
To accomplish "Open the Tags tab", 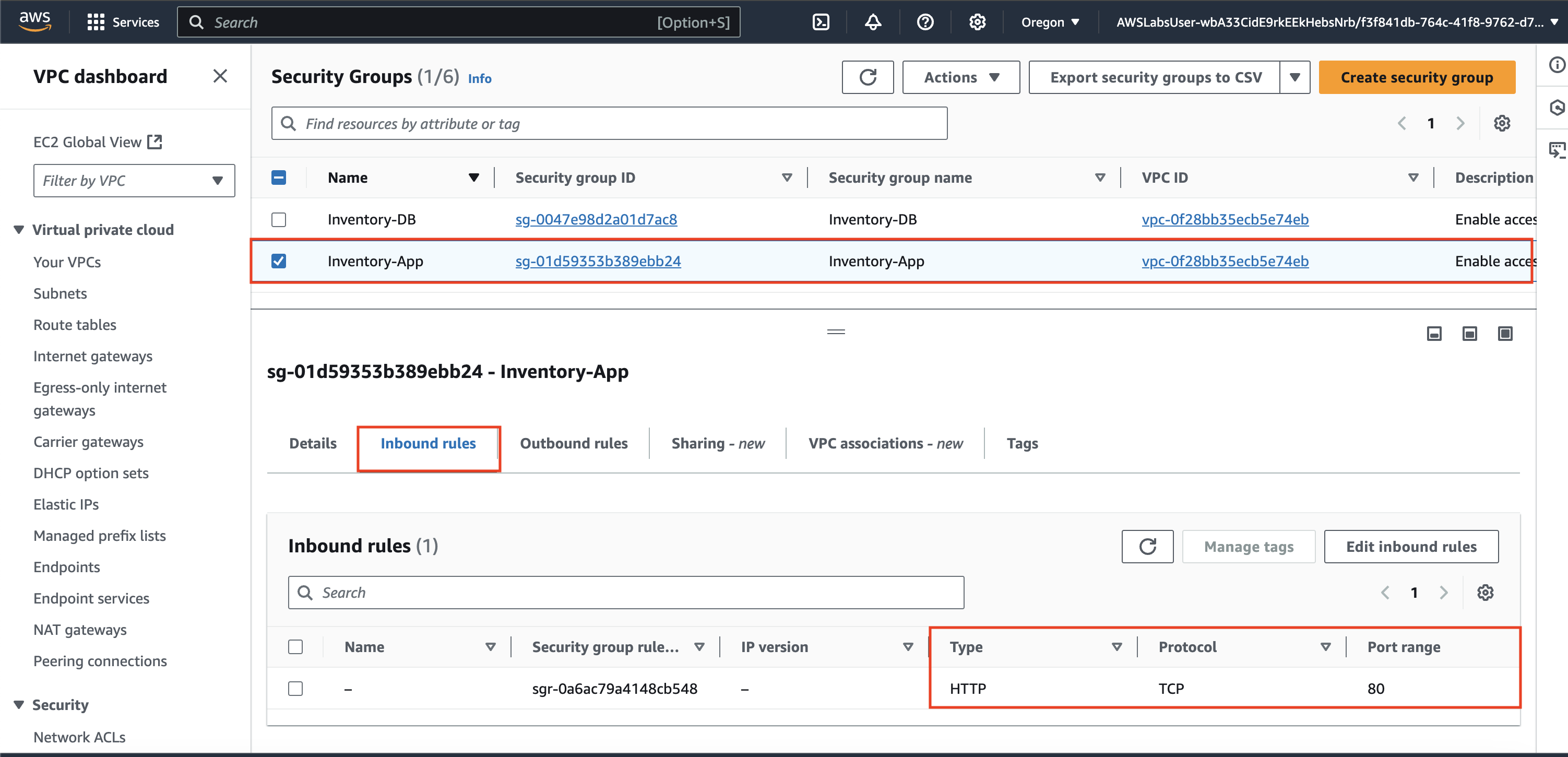I will pos(1022,443).
